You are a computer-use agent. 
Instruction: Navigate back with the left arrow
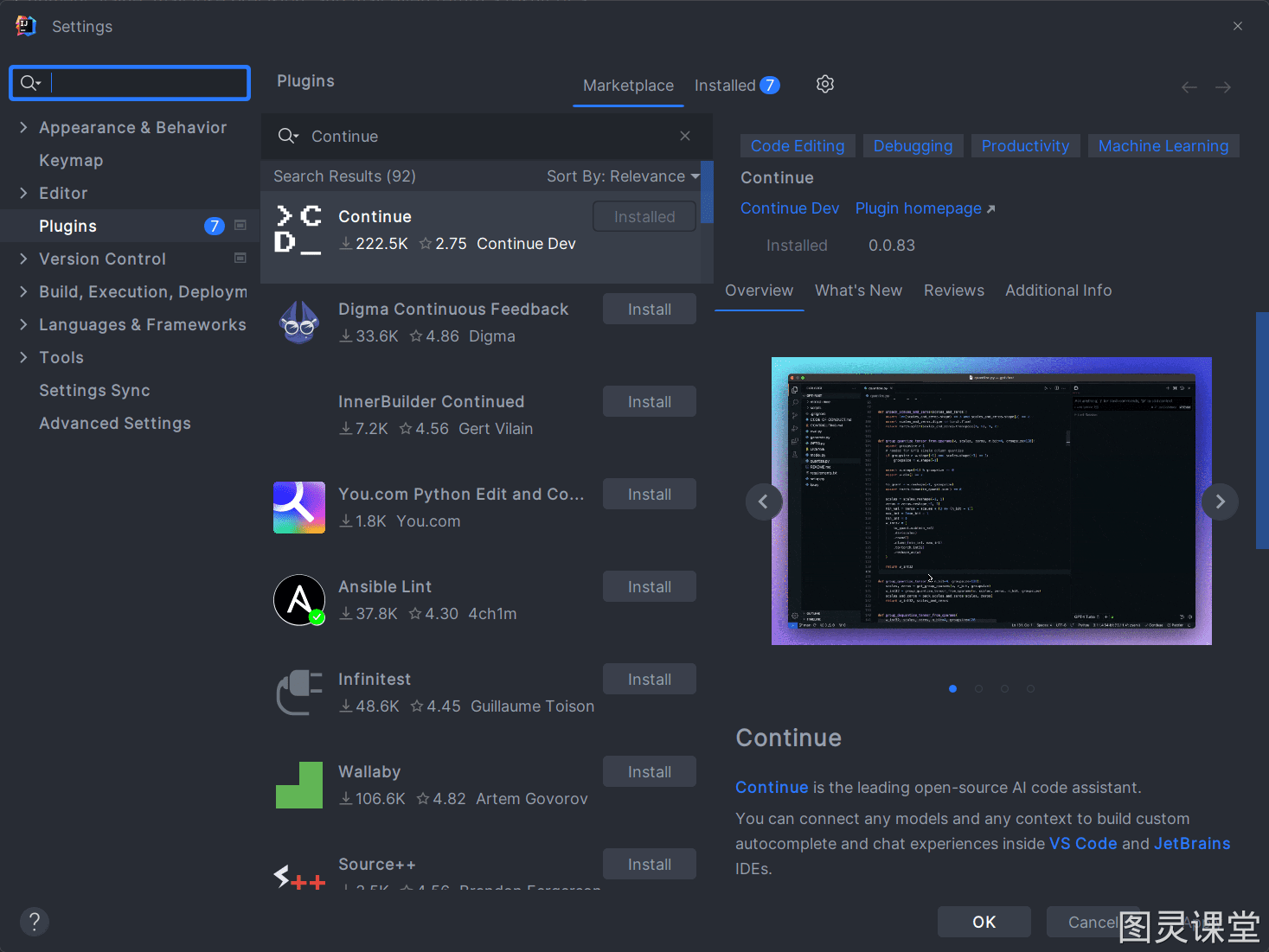click(x=1189, y=87)
